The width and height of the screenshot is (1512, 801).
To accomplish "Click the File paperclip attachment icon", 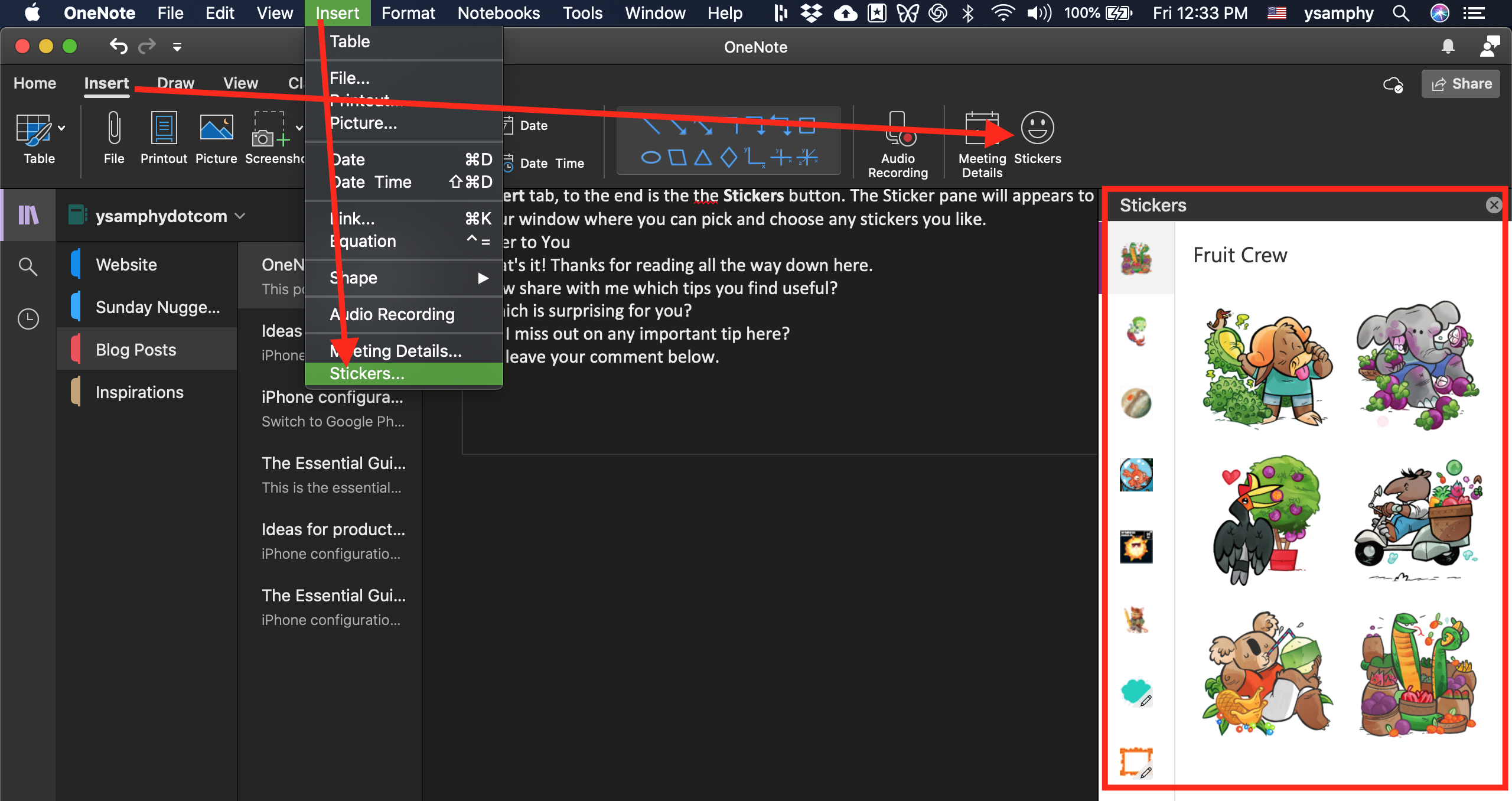I will pos(114,128).
